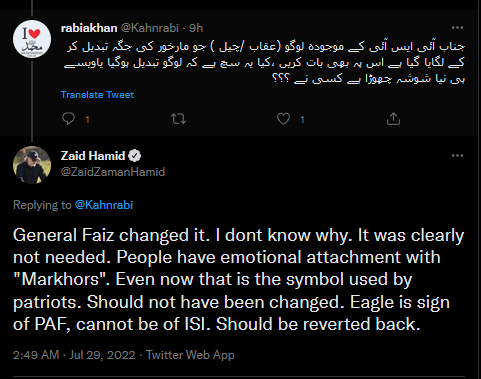Open more options on Zaid Hamid's tweet
Screen dimensions: 481x379
click(457, 156)
